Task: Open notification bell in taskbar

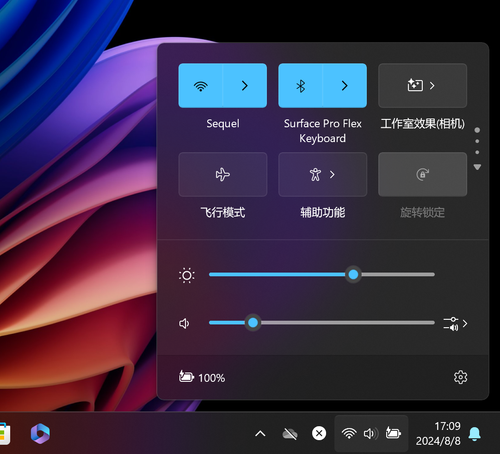Action: [474, 434]
